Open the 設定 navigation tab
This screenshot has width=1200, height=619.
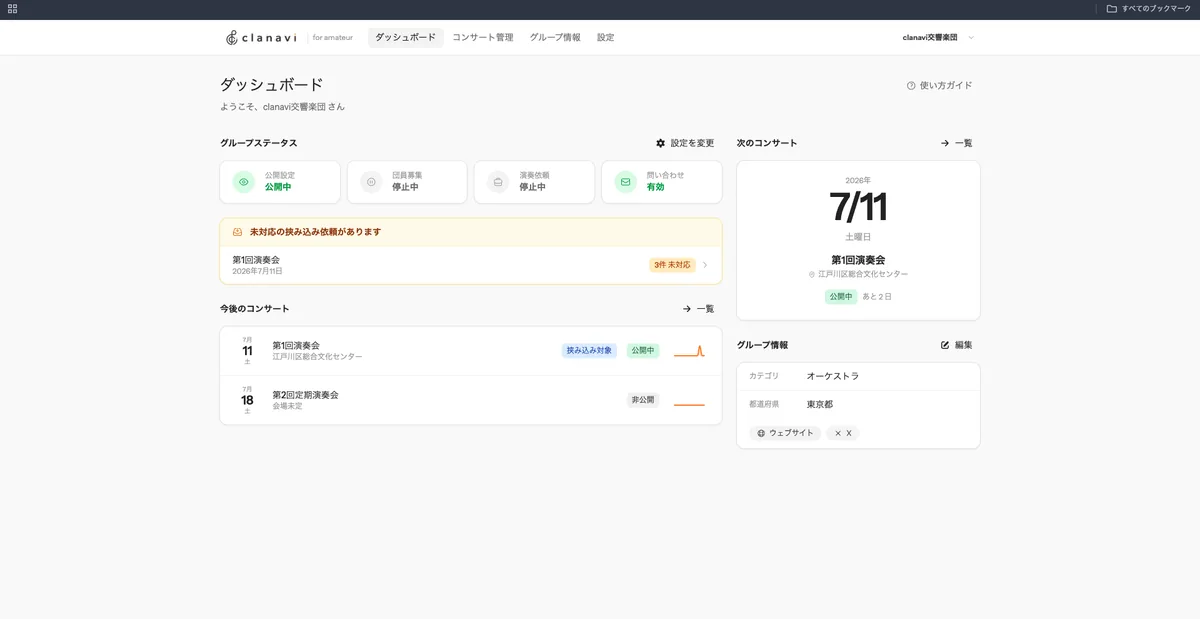(606, 37)
